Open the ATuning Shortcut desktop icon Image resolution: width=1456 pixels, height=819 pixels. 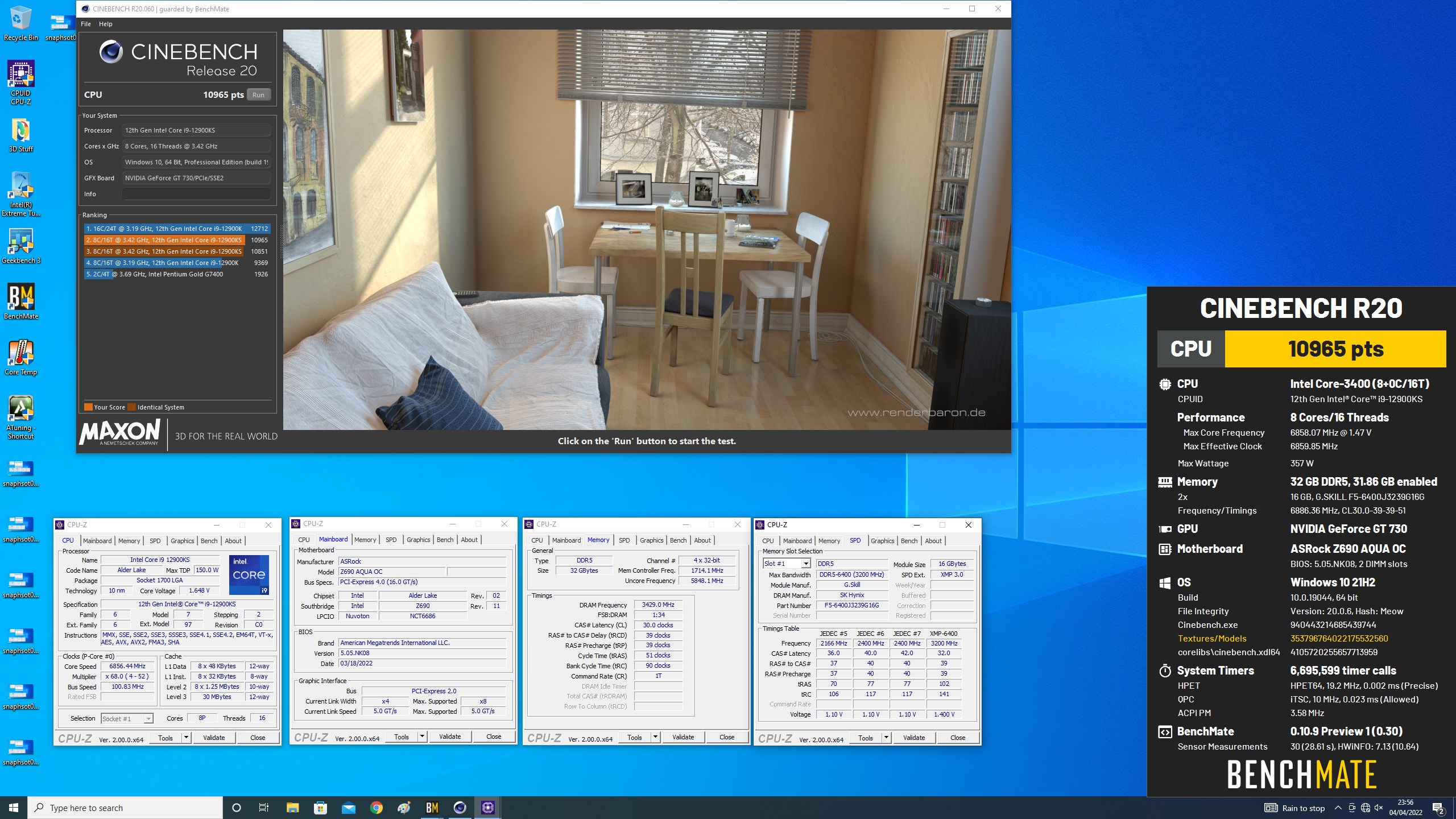click(x=20, y=417)
